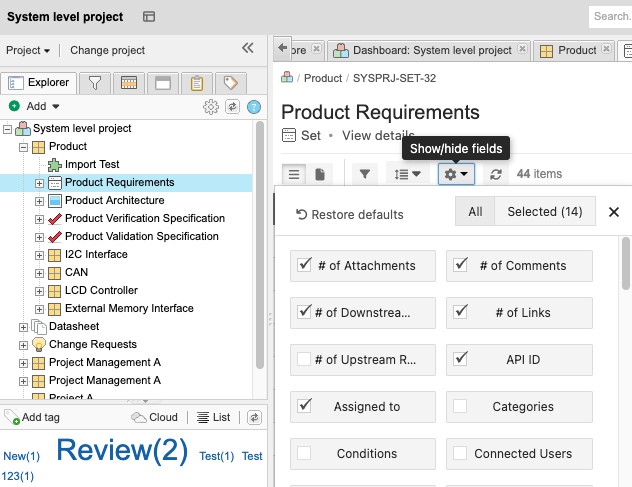
Task: Expand the Product Architecture tree node
Action: click(40, 201)
